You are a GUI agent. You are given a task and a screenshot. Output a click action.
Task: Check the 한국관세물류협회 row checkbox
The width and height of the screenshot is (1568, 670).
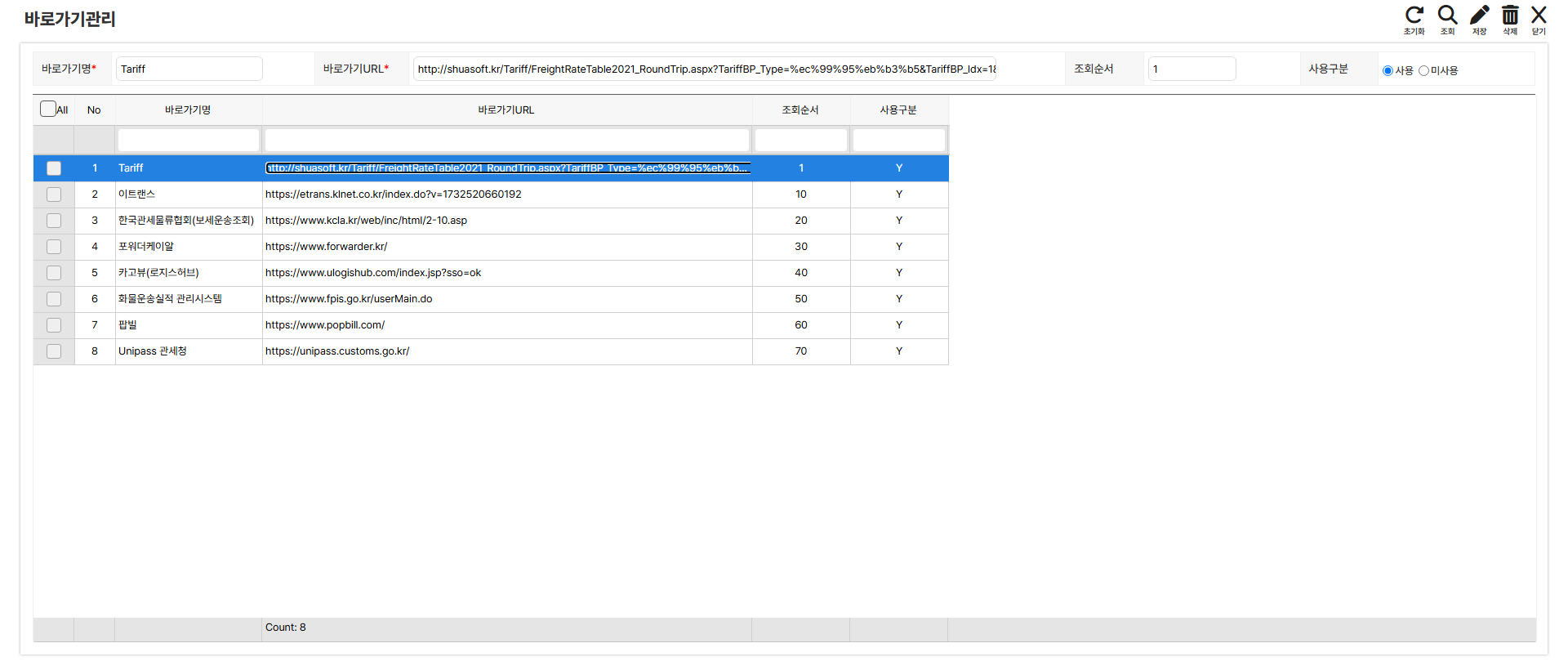point(54,221)
